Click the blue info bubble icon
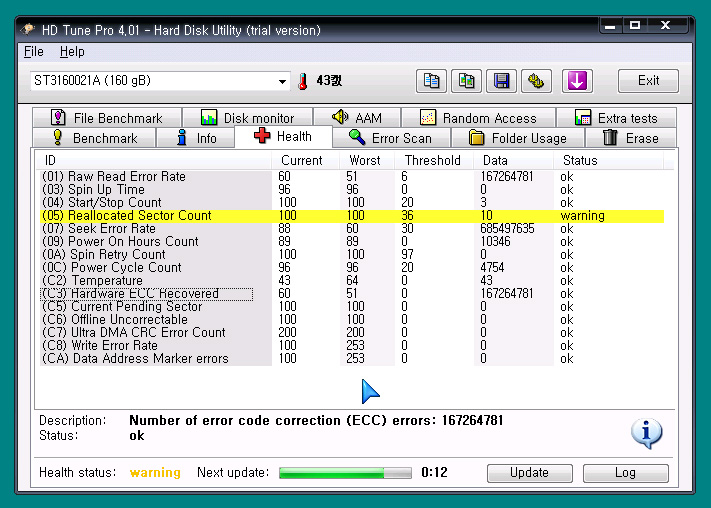The height and width of the screenshot is (508, 711). (646, 433)
